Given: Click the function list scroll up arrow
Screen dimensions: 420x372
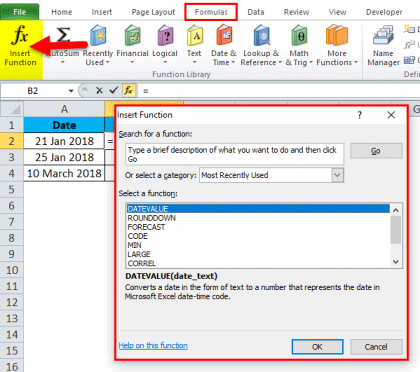Looking at the screenshot, I should point(396,210).
